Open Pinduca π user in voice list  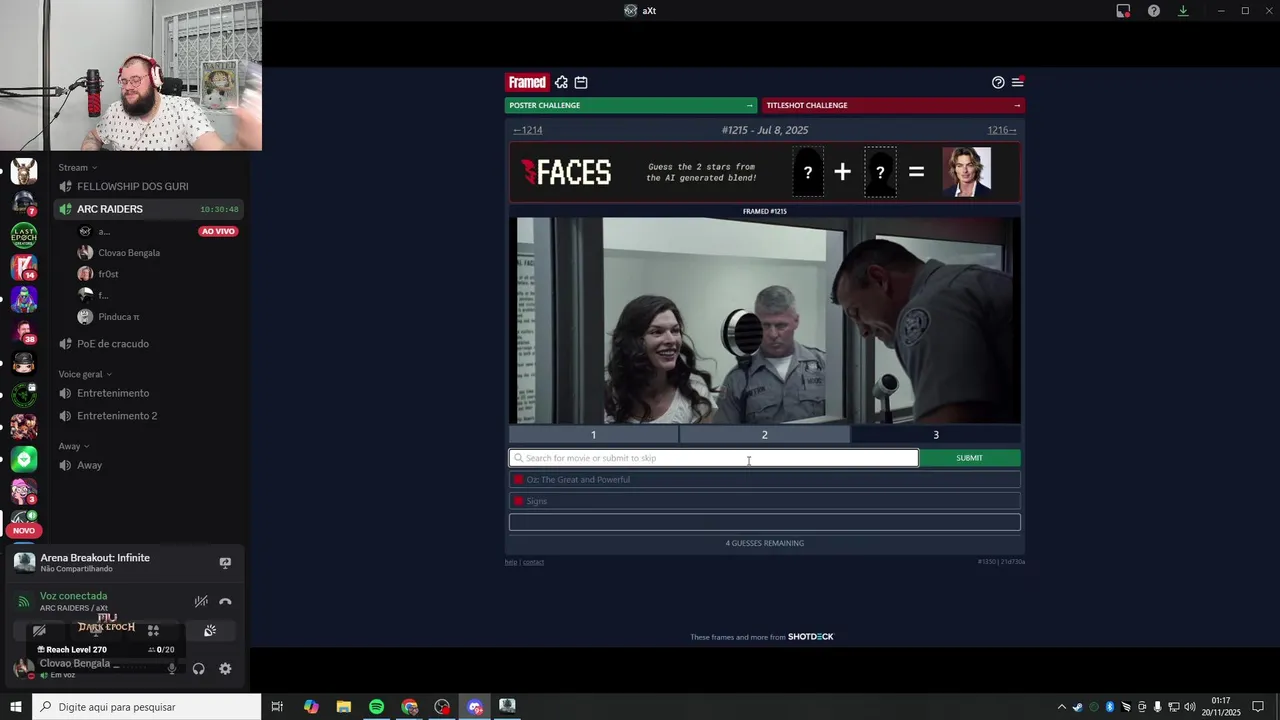point(110,317)
